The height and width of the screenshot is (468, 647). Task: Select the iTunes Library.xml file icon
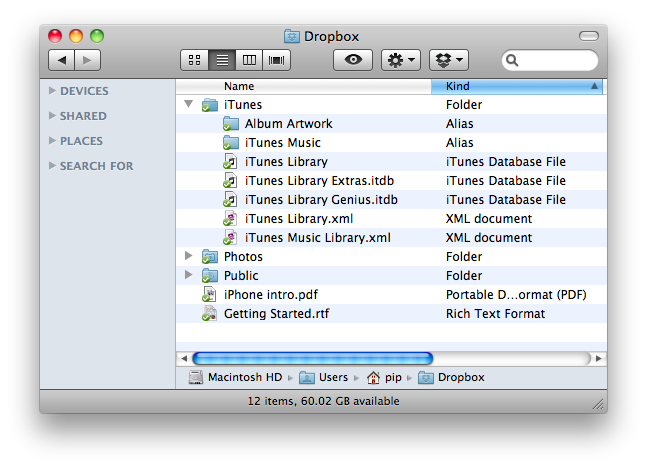(231, 219)
